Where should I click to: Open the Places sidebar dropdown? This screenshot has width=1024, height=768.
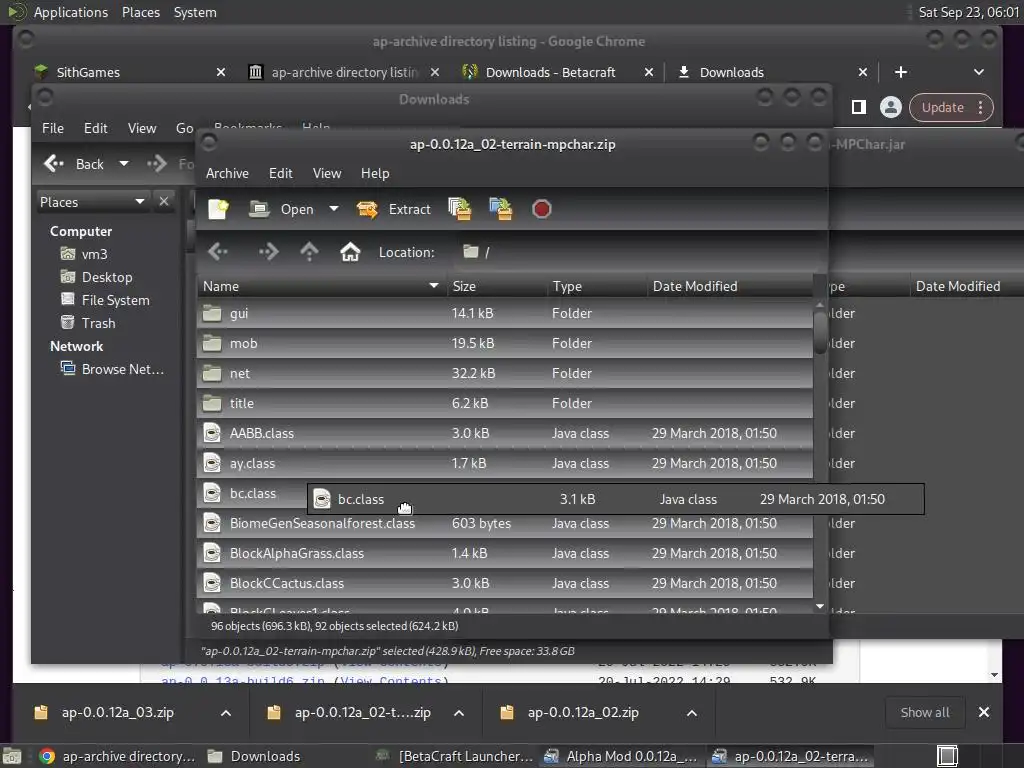92,202
